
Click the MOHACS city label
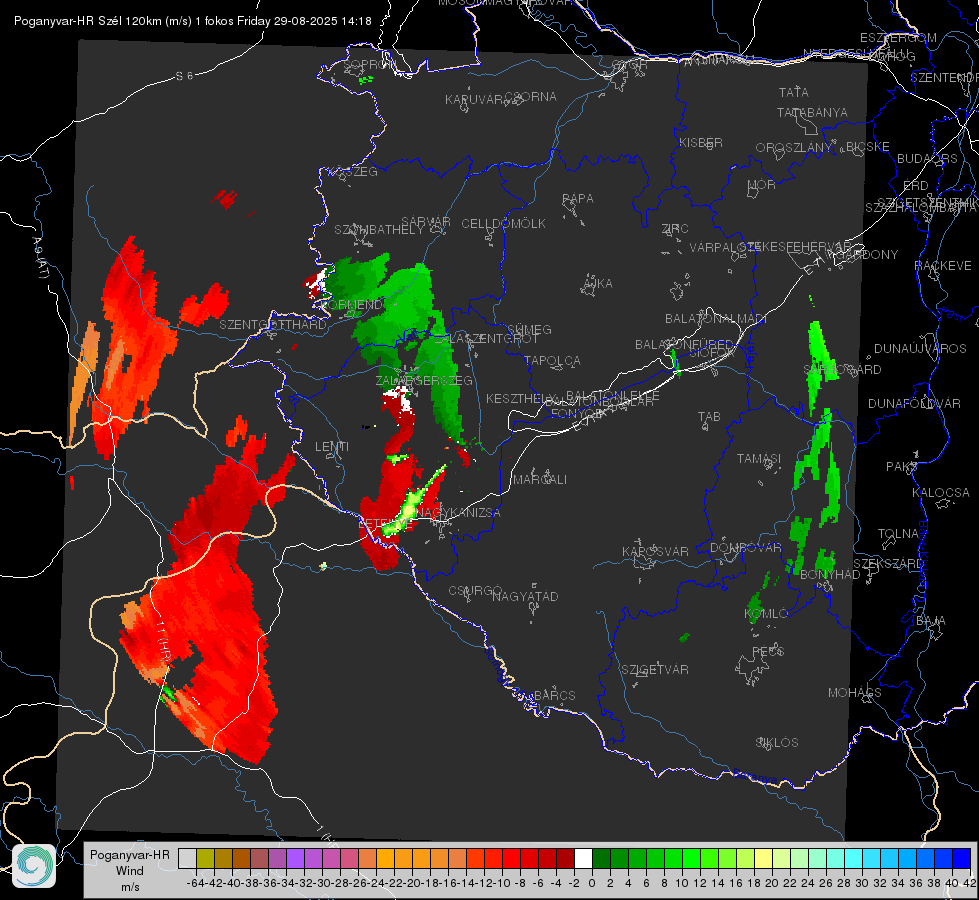pos(855,693)
